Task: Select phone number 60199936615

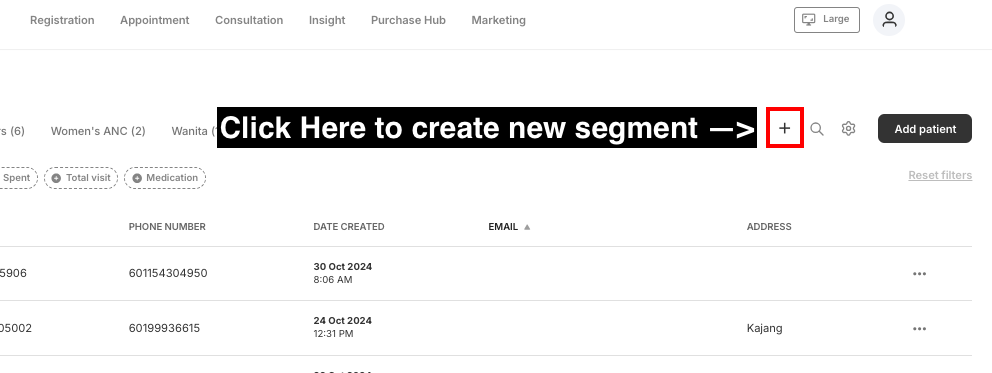Action: [164, 328]
